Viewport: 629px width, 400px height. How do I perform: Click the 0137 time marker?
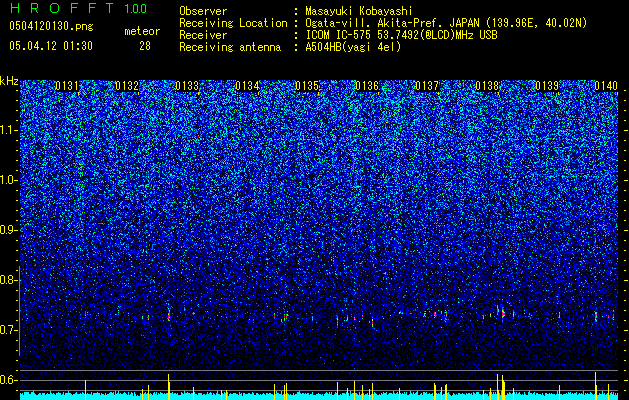coord(427,86)
